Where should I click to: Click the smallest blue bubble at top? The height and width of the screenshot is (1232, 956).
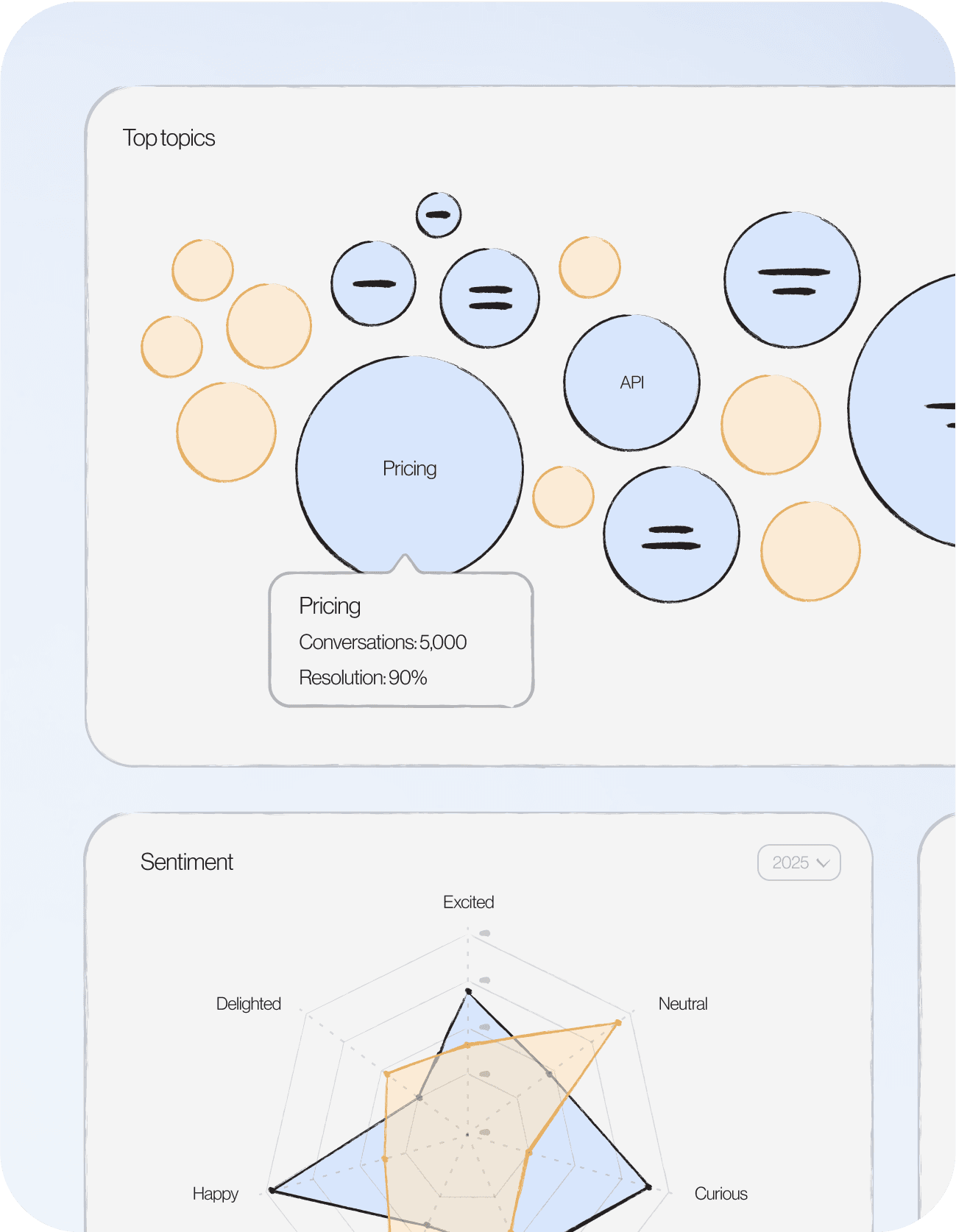pyautogui.click(x=439, y=215)
